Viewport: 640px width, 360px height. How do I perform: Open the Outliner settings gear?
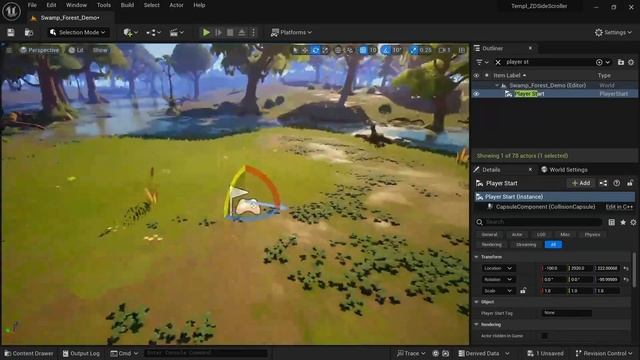tap(631, 62)
